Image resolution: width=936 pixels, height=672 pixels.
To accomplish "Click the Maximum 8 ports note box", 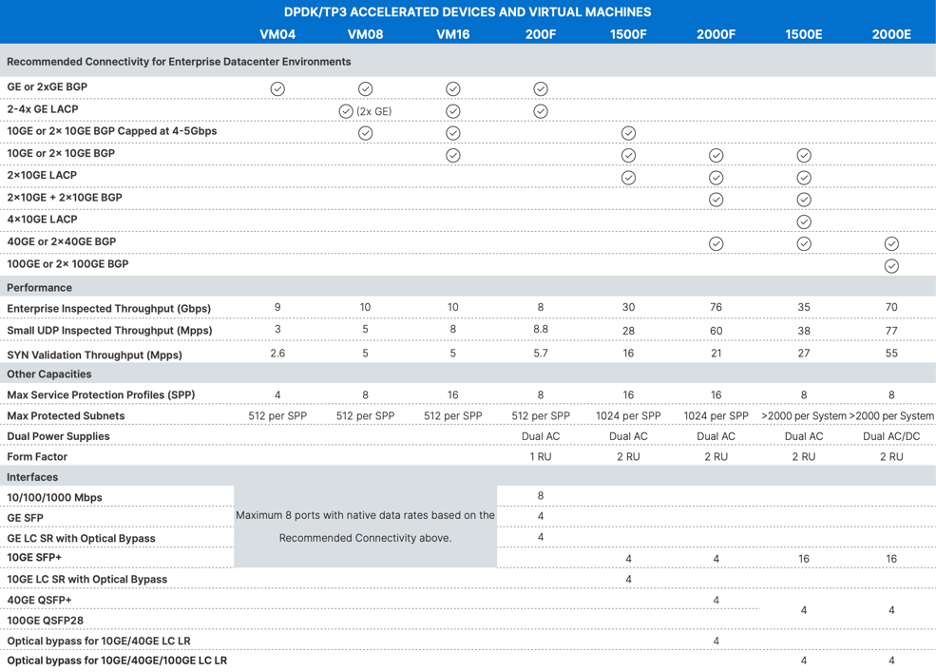I will coord(365,526).
